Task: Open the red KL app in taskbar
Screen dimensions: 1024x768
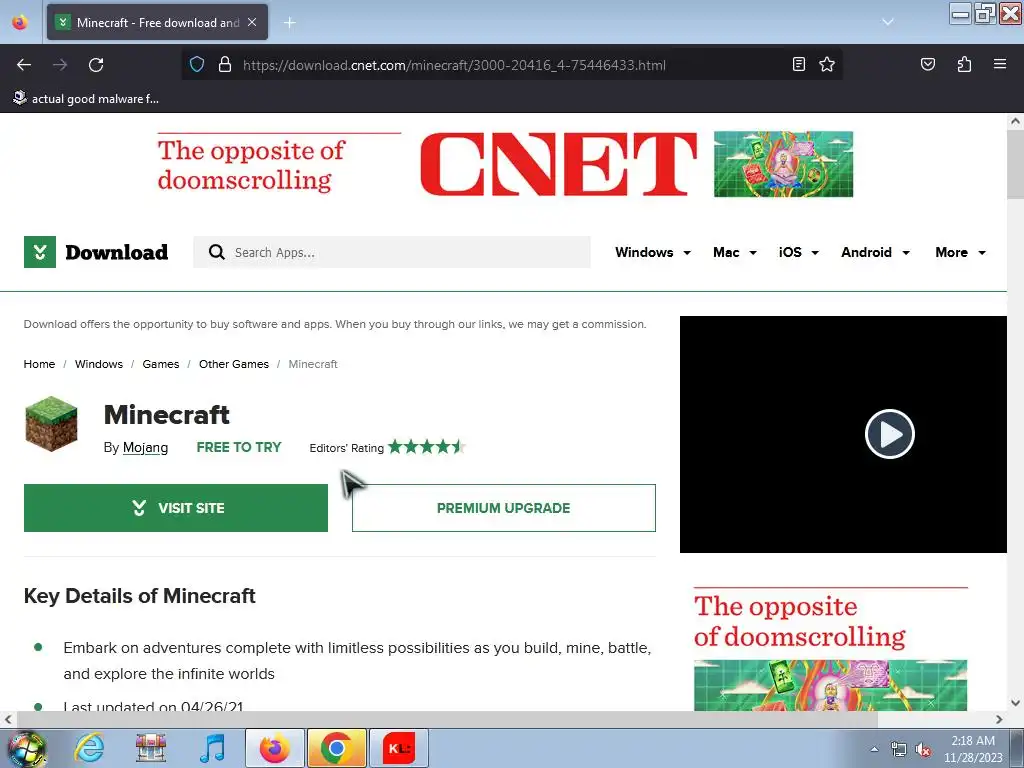Action: [x=399, y=748]
